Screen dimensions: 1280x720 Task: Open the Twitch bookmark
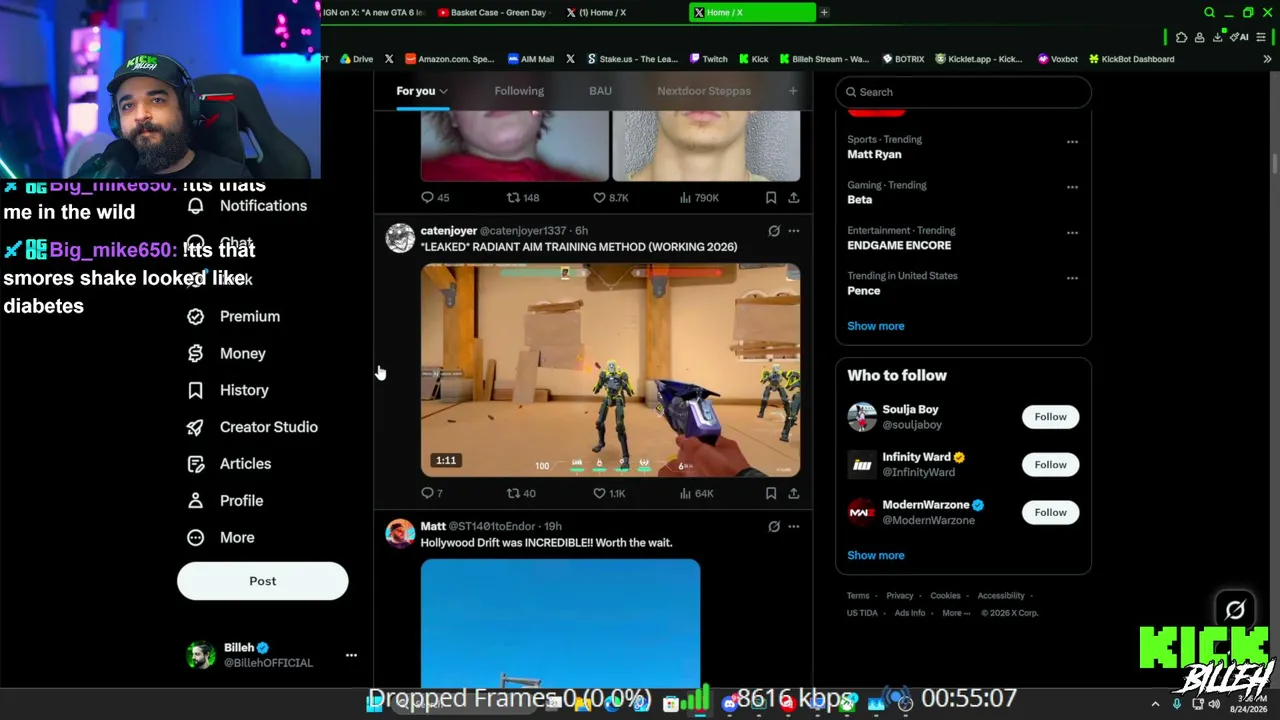click(709, 59)
